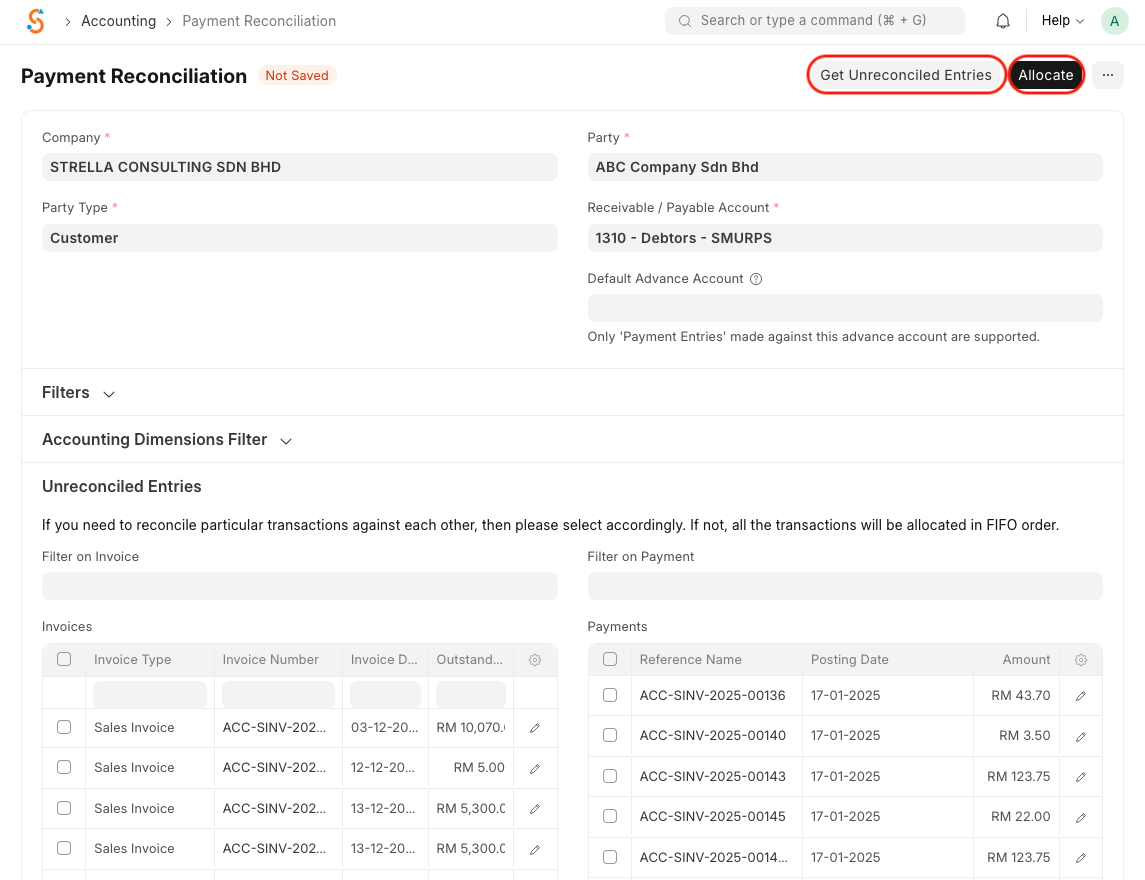Open the notifications bell

tap(1002, 21)
